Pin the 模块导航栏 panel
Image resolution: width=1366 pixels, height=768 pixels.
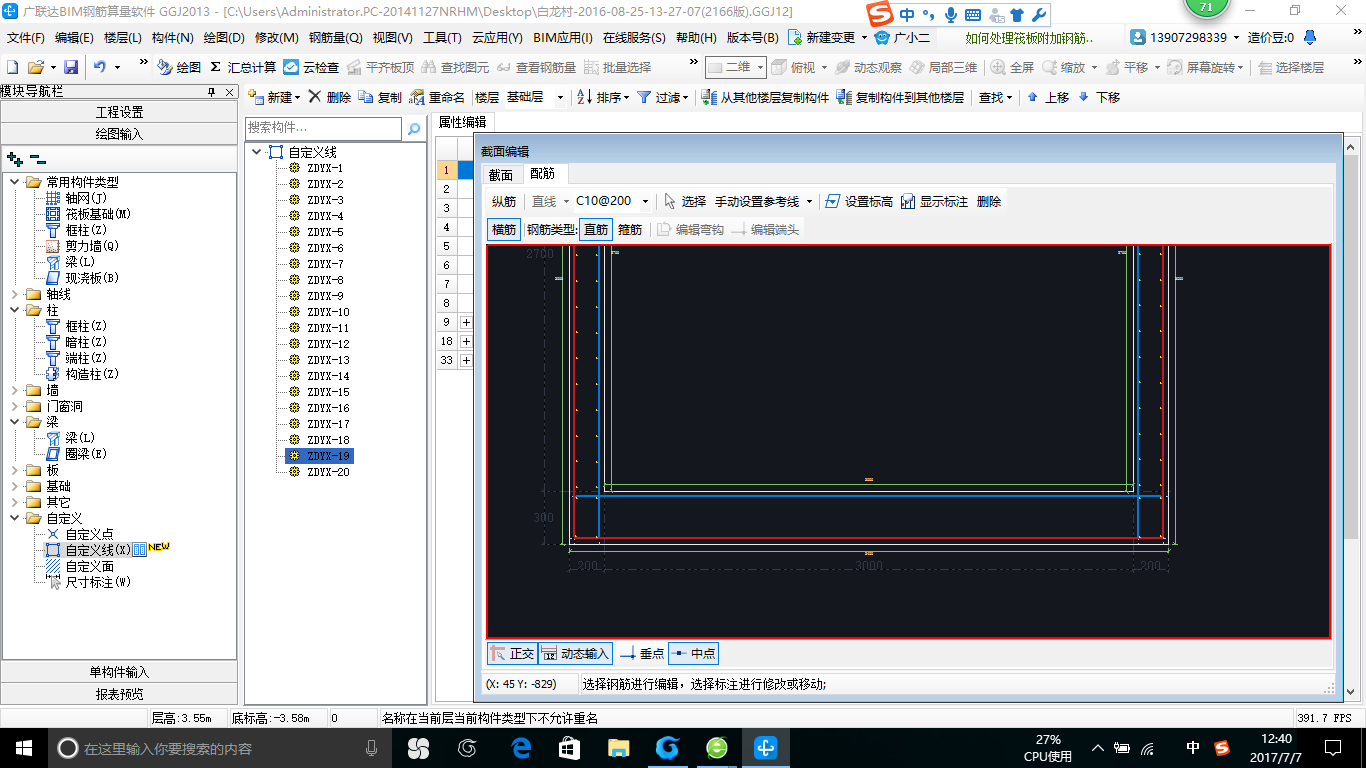(x=211, y=92)
